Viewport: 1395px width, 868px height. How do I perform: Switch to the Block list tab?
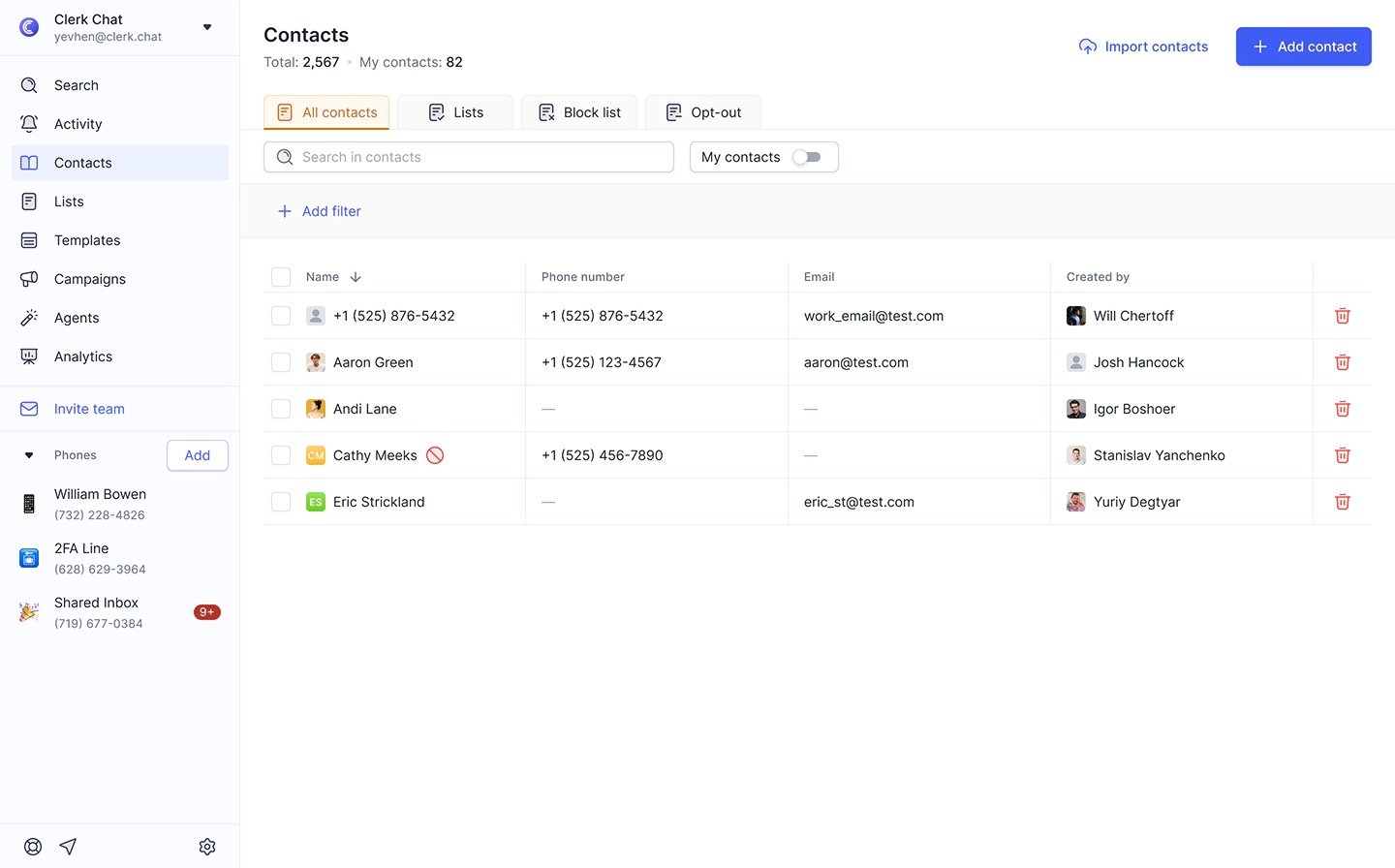pos(579,112)
